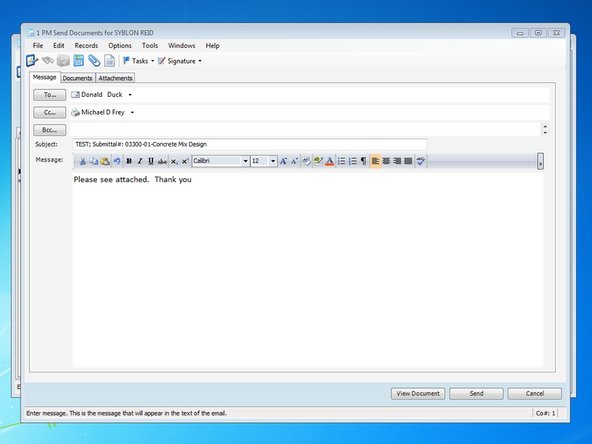The width and height of the screenshot is (592, 444).
Task: Click the Paste clipboard icon
Action: pyautogui.click(x=105, y=161)
